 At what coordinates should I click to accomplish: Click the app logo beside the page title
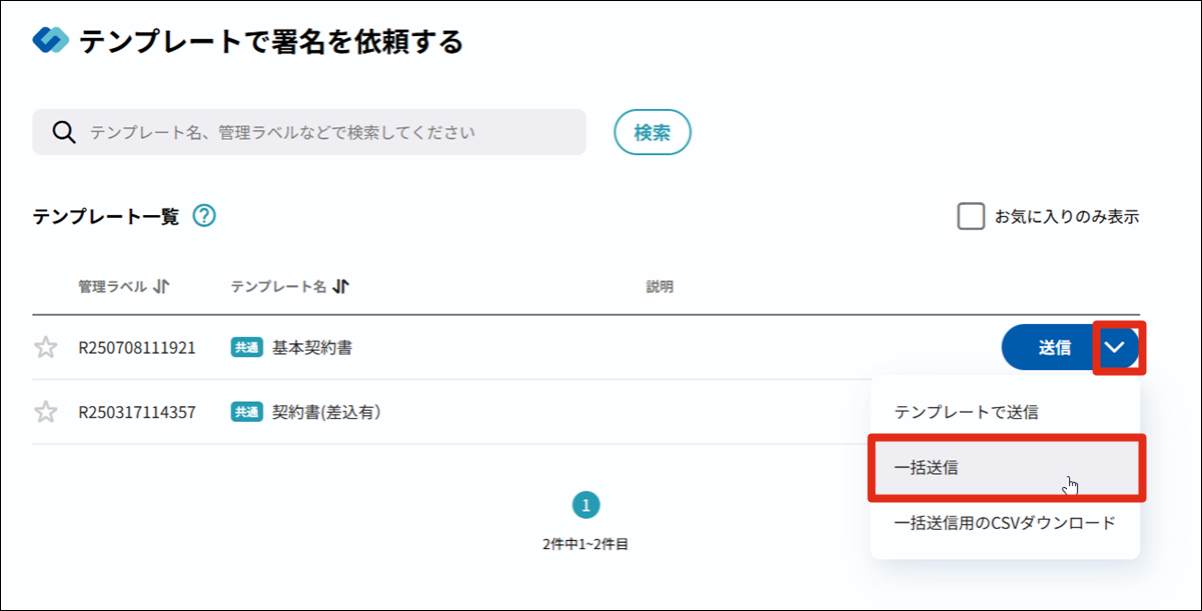pyautogui.click(x=50, y=41)
